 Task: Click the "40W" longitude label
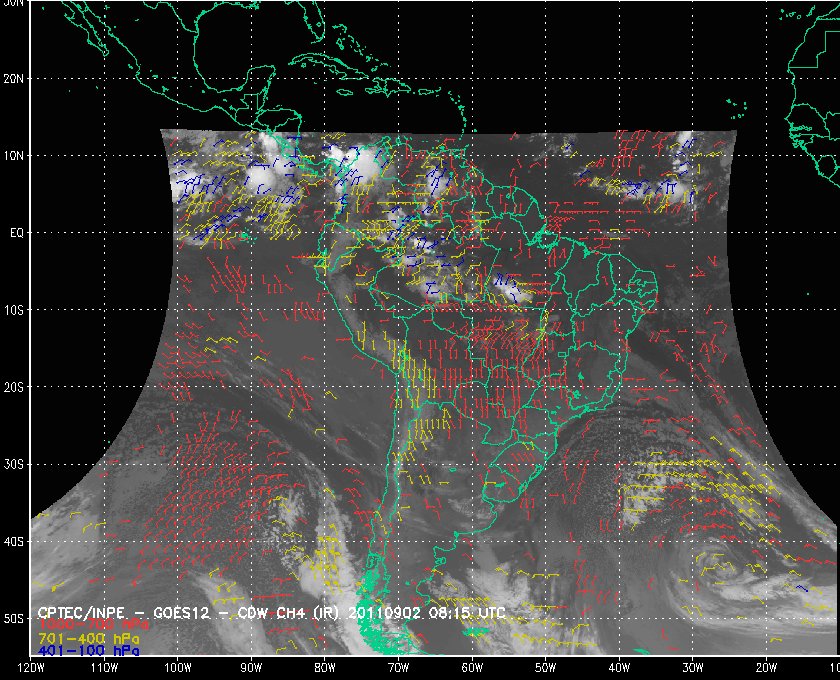[x=619, y=668]
